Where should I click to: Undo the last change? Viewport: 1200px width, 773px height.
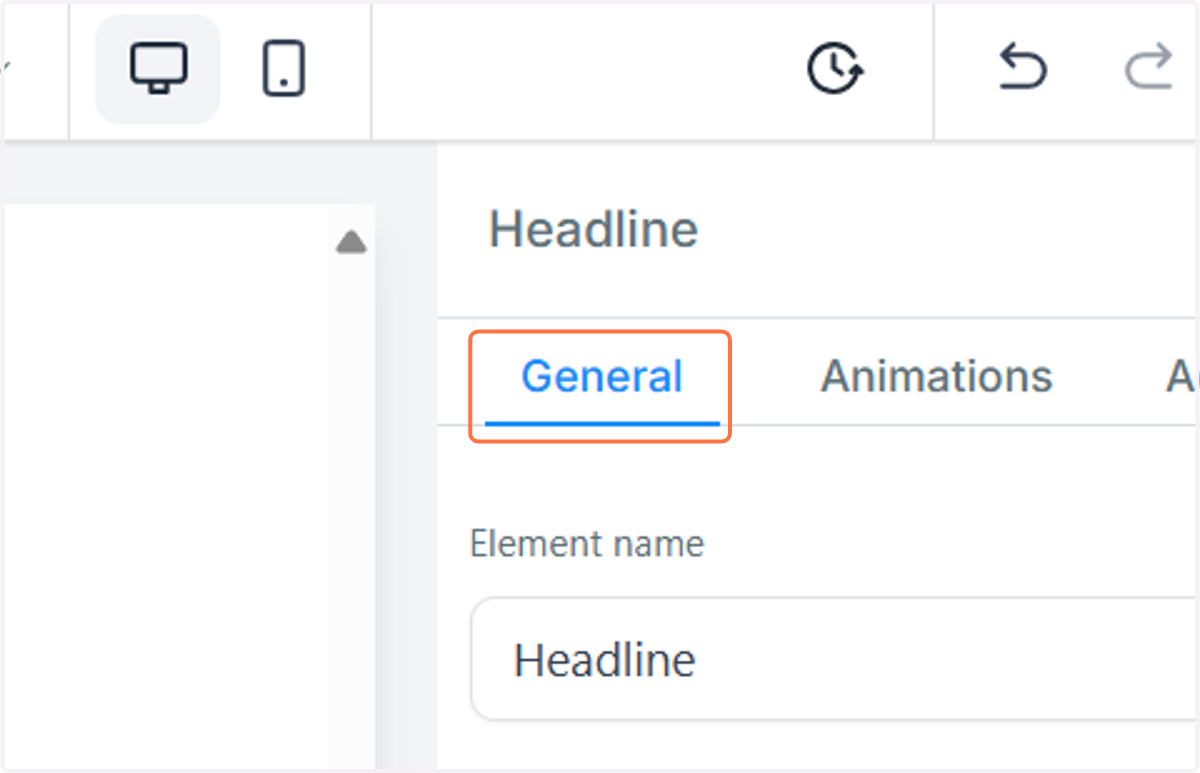[x=1022, y=69]
